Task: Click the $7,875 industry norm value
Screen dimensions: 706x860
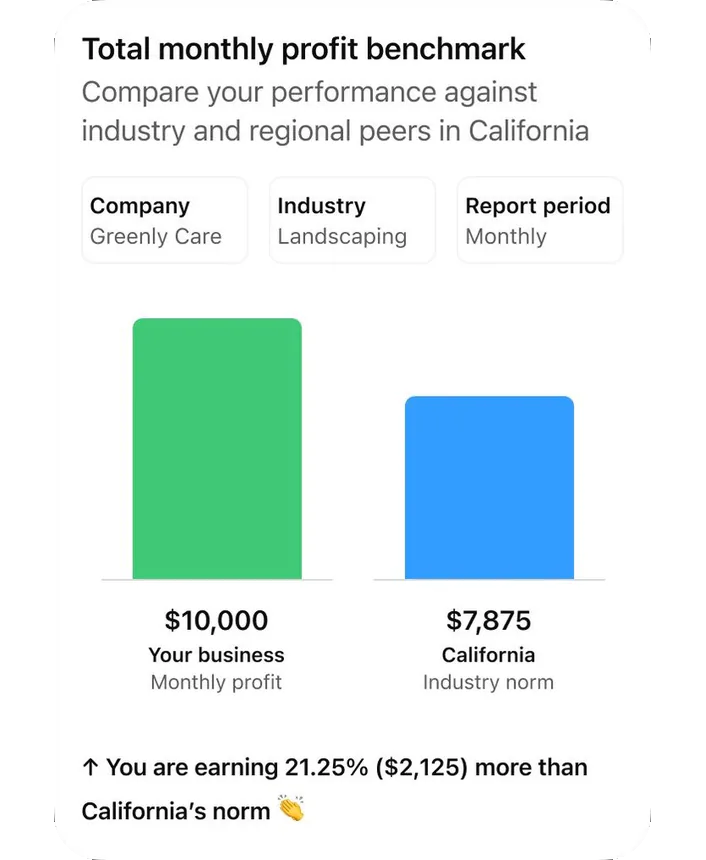Action: point(489,621)
